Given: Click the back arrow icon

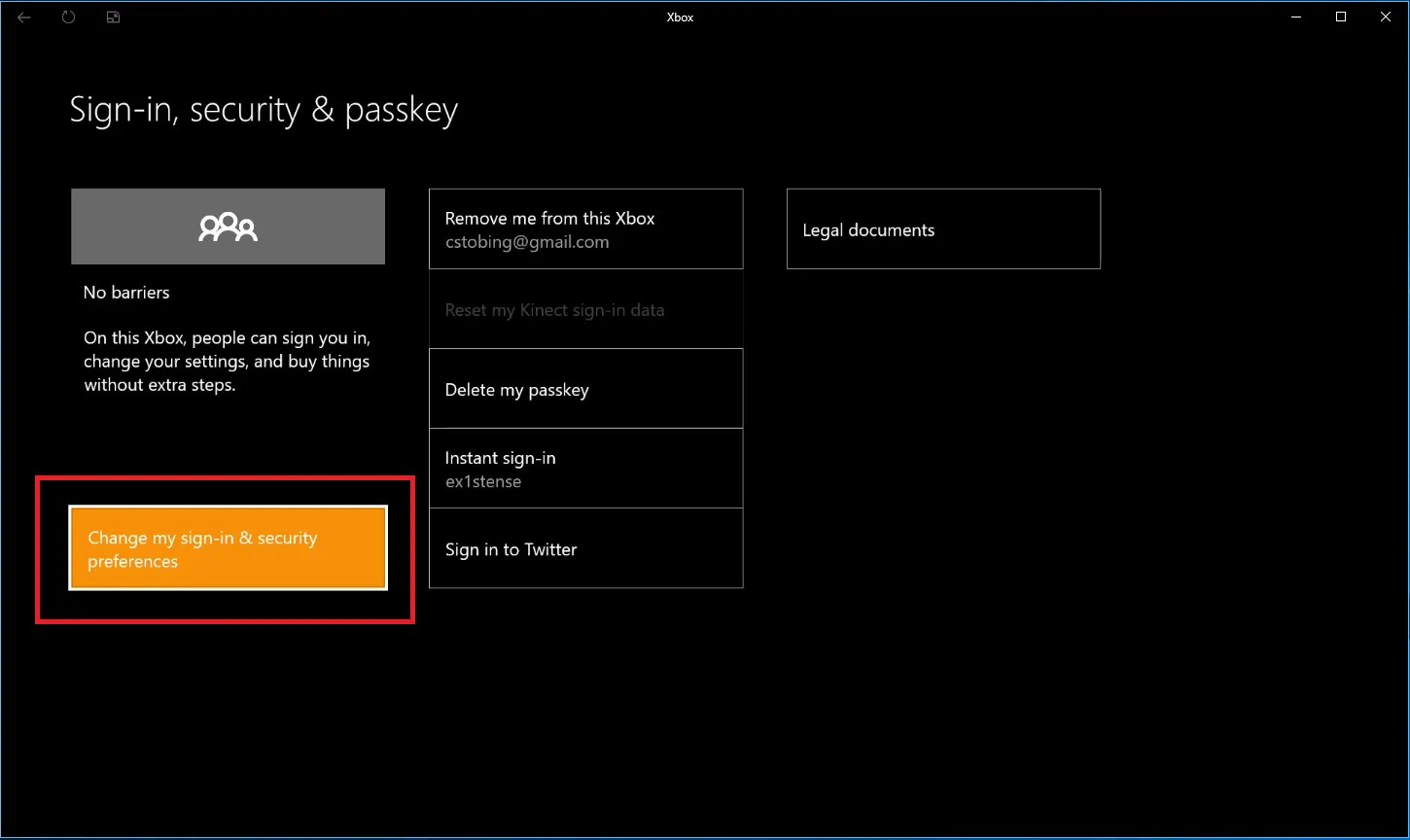Looking at the screenshot, I should point(23,17).
